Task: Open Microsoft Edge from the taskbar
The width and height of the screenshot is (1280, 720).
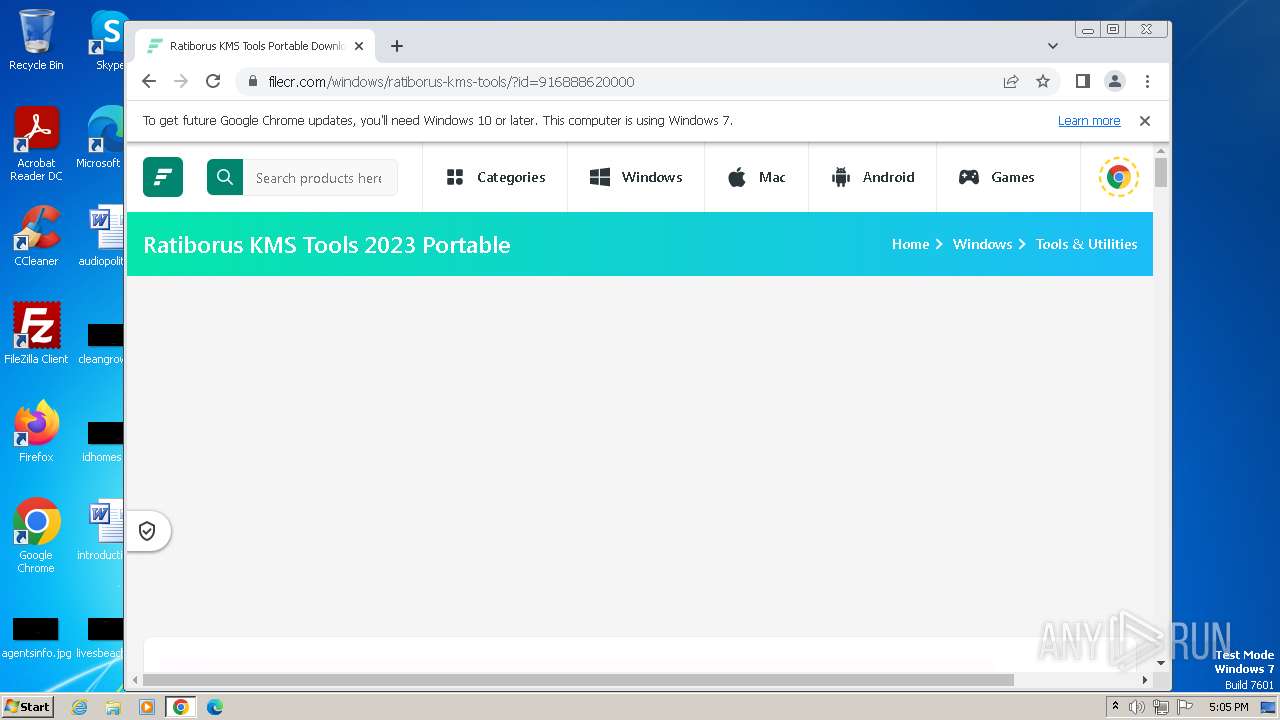Action: point(215,707)
